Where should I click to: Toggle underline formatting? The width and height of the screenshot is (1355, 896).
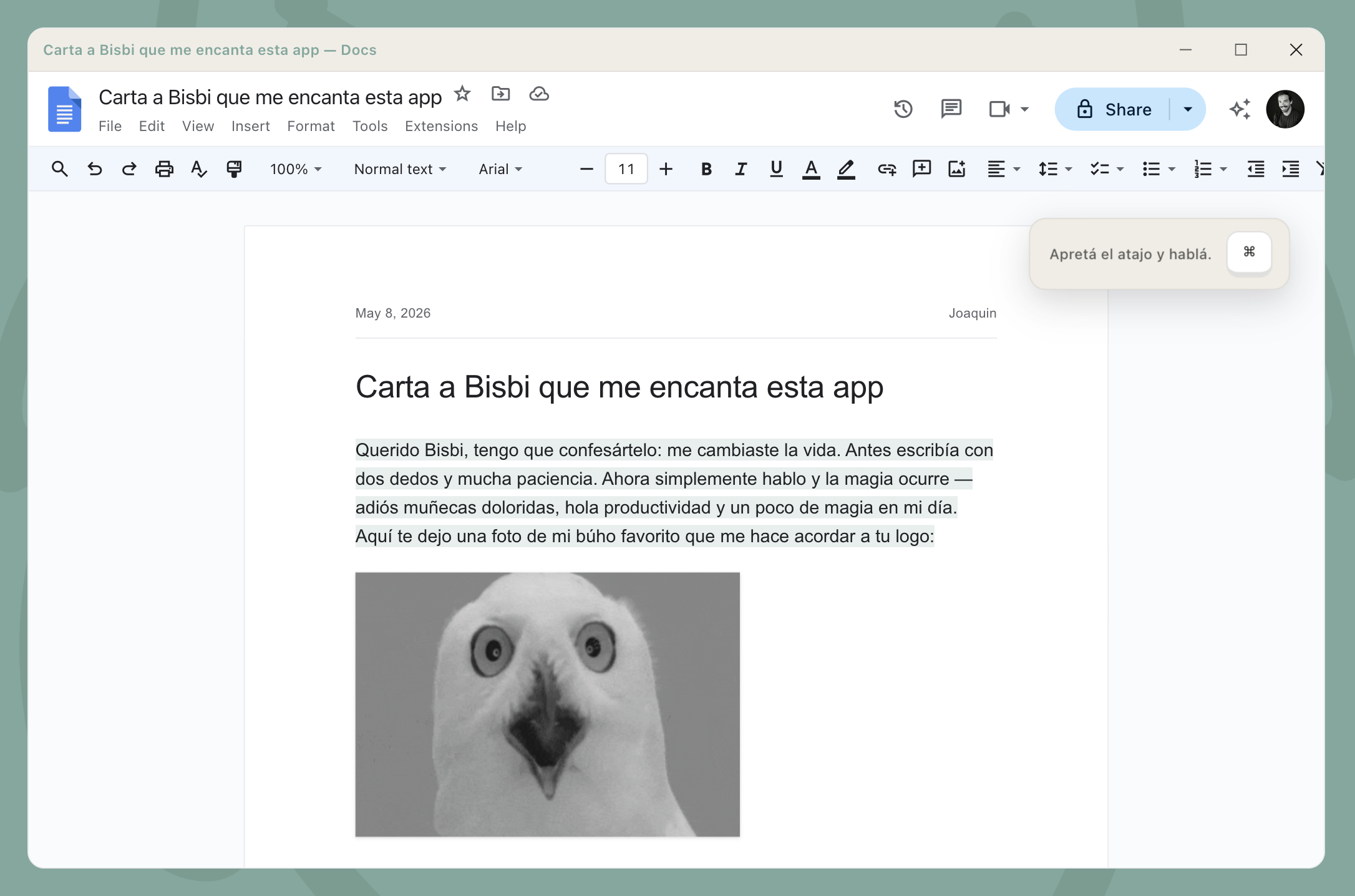[x=776, y=169]
